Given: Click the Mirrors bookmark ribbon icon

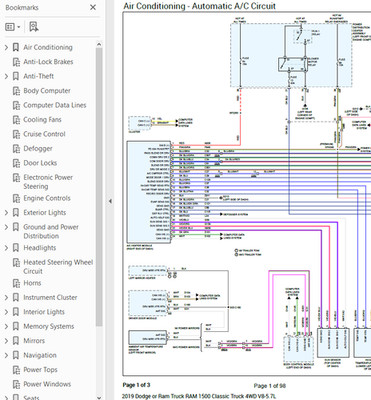Looking at the screenshot, I should [x=16, y=341].
